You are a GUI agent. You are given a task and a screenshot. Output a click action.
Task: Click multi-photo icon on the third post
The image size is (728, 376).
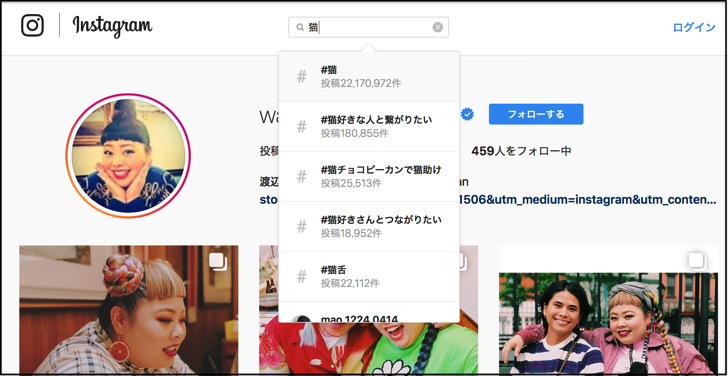click(x=697, y=261)
